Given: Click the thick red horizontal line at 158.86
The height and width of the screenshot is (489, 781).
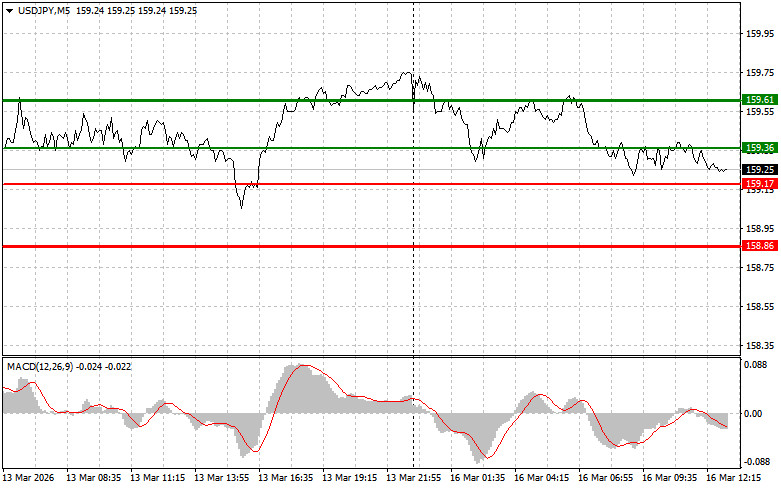Looking at the screenshot, I should 371,246.
